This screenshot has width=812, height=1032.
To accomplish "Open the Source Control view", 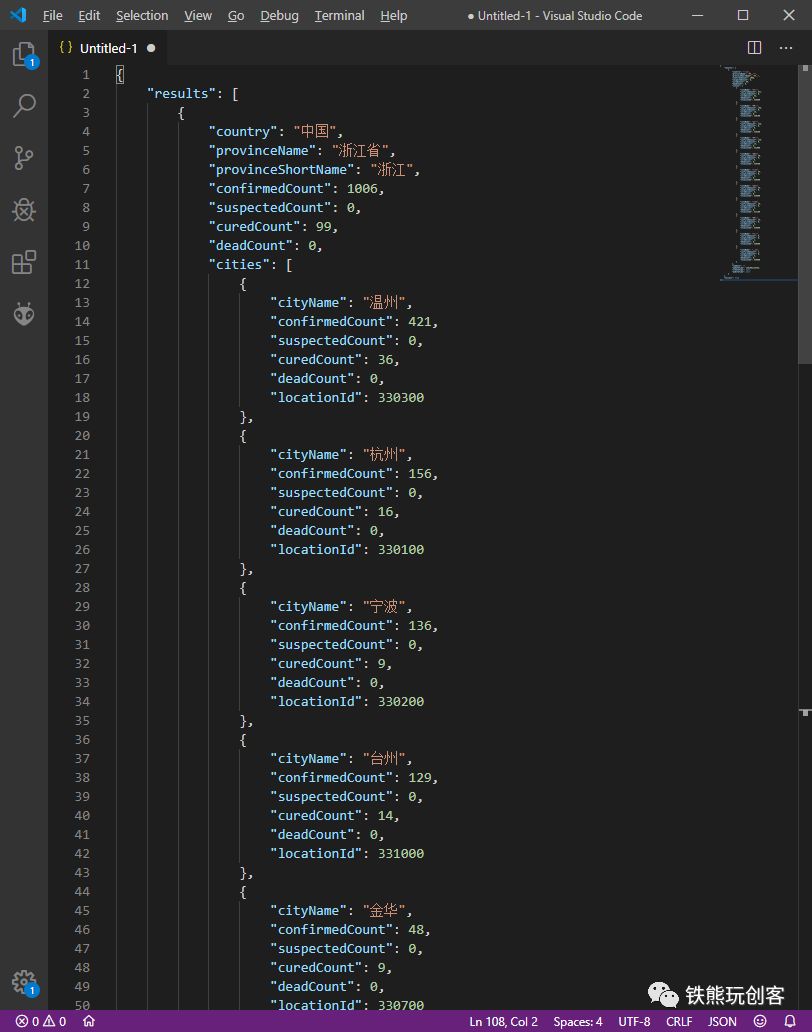I will [x=24, y=158].
